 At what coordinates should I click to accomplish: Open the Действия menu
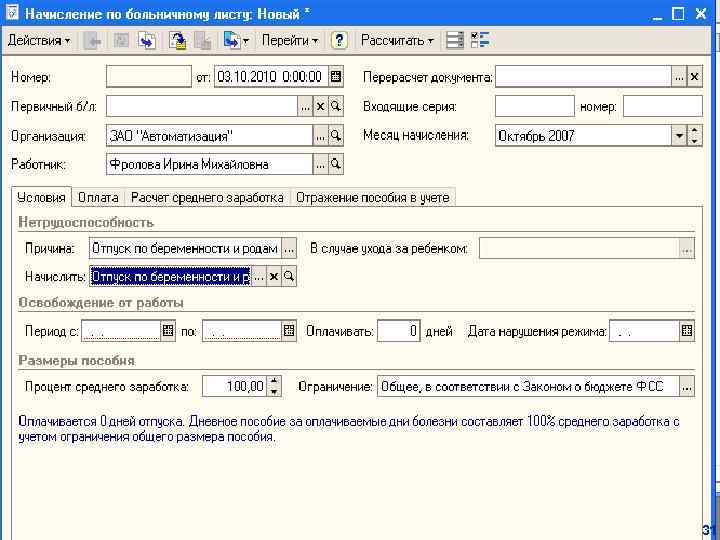tap(39, 40)
